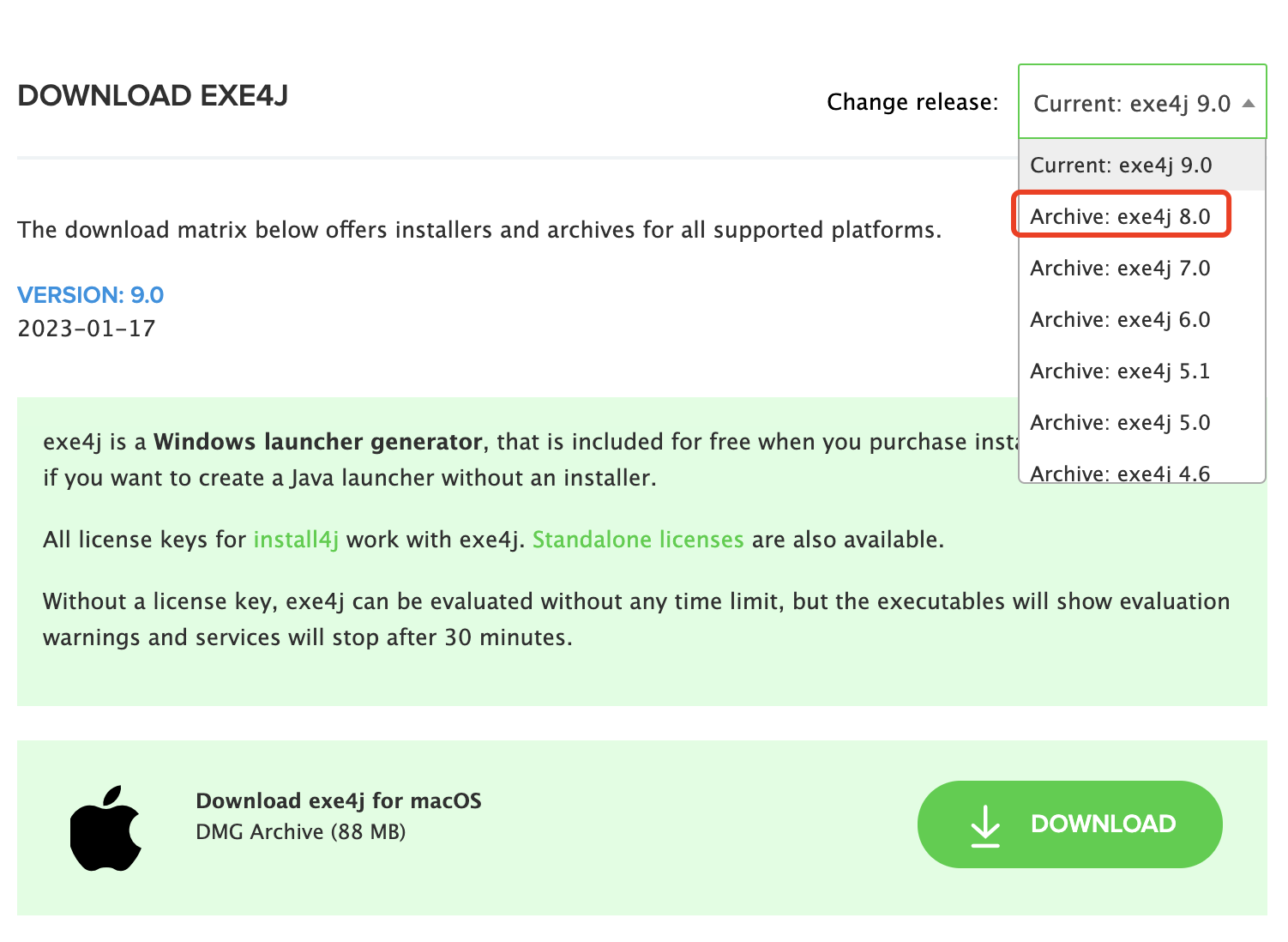Click the Apple macOS logo icon
1288x942 pixels.
click(x=105, y=828)
